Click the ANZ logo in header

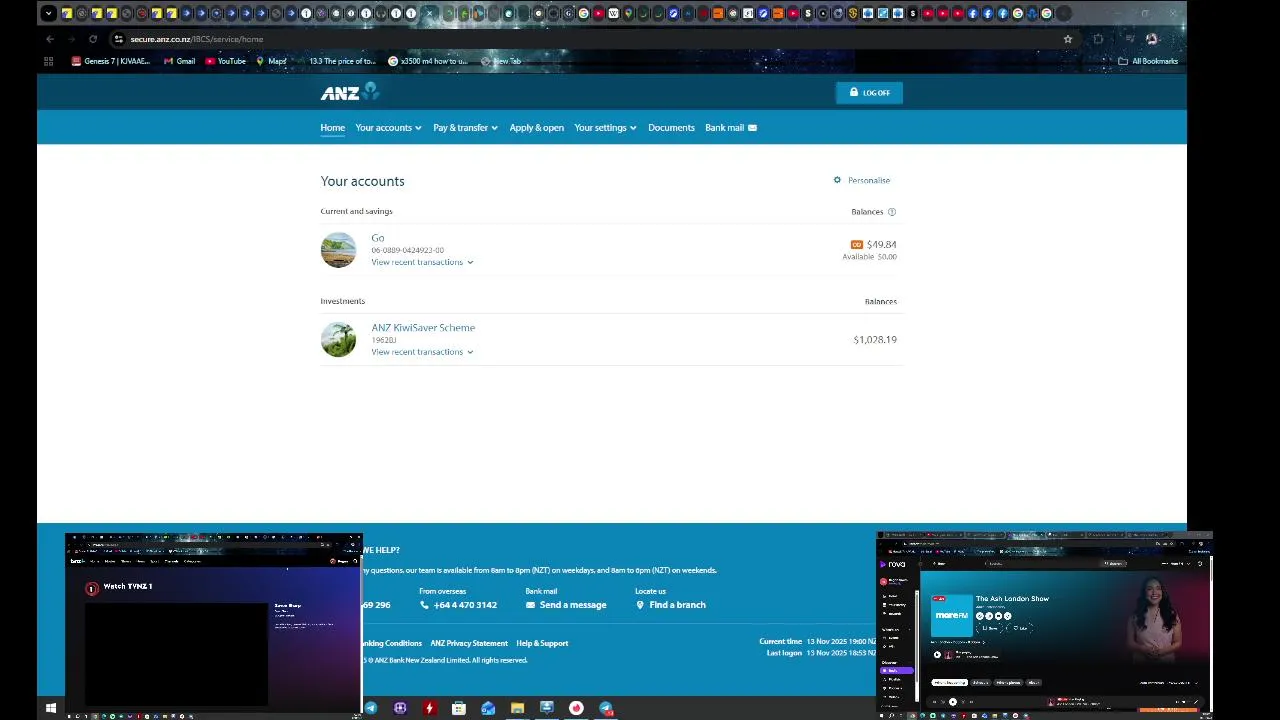[349, 92]
